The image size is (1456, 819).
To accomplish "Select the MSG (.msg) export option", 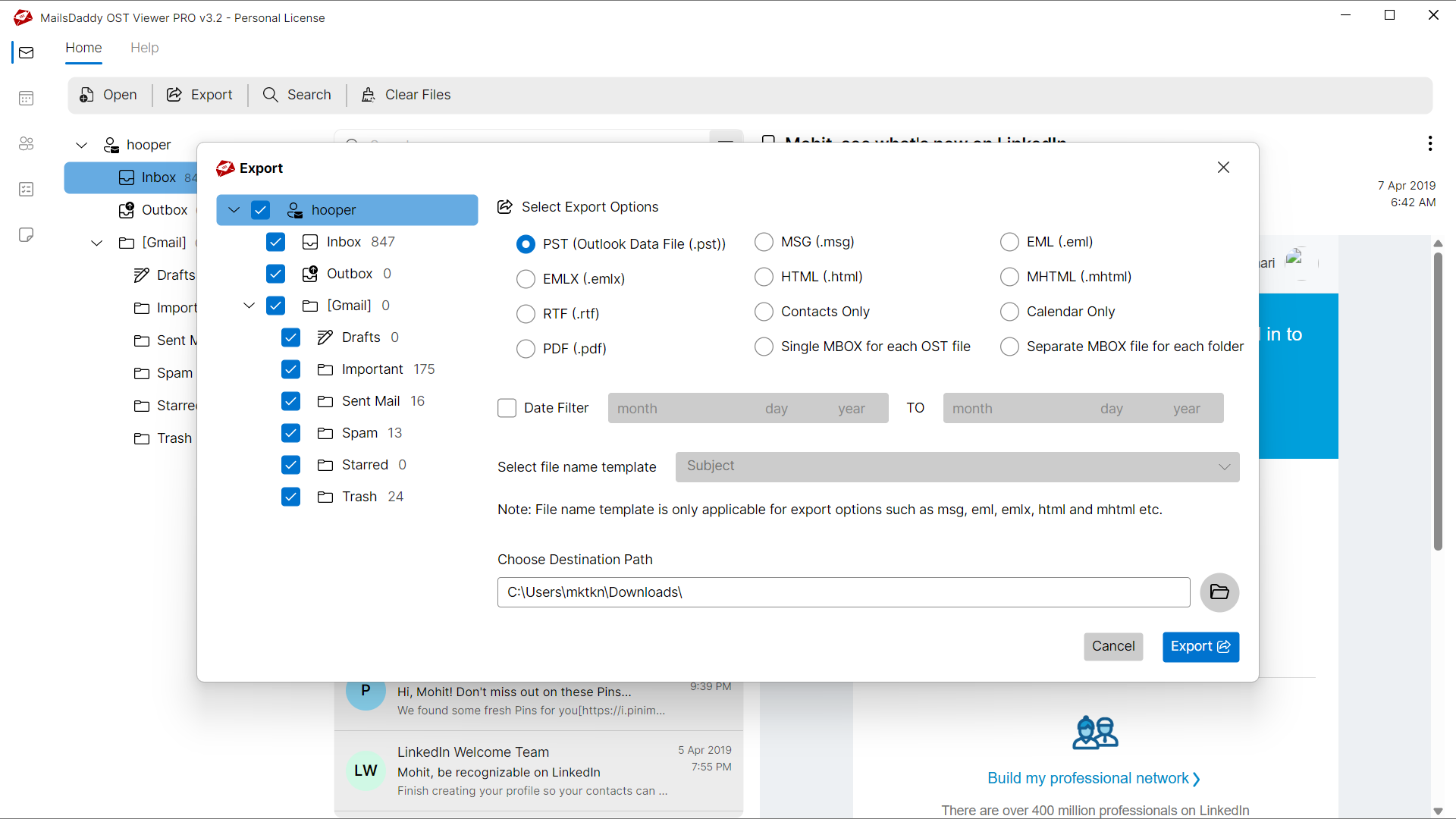I will pyautogui.click(x=764, y=242).
